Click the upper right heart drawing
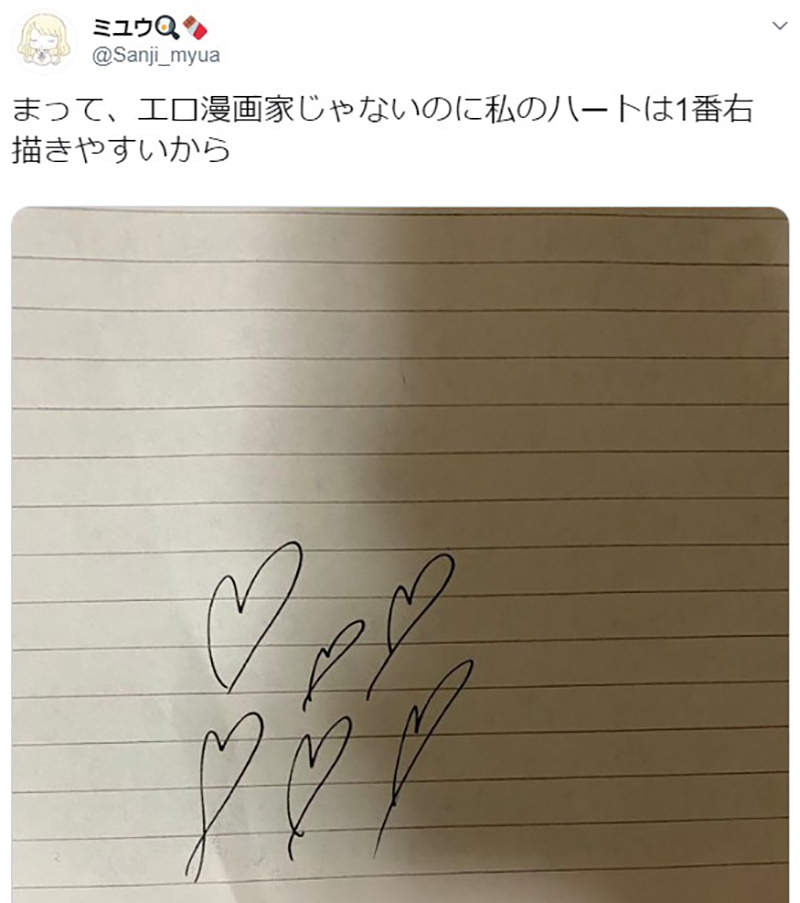 pyautogui.click(x=411, y=625)
